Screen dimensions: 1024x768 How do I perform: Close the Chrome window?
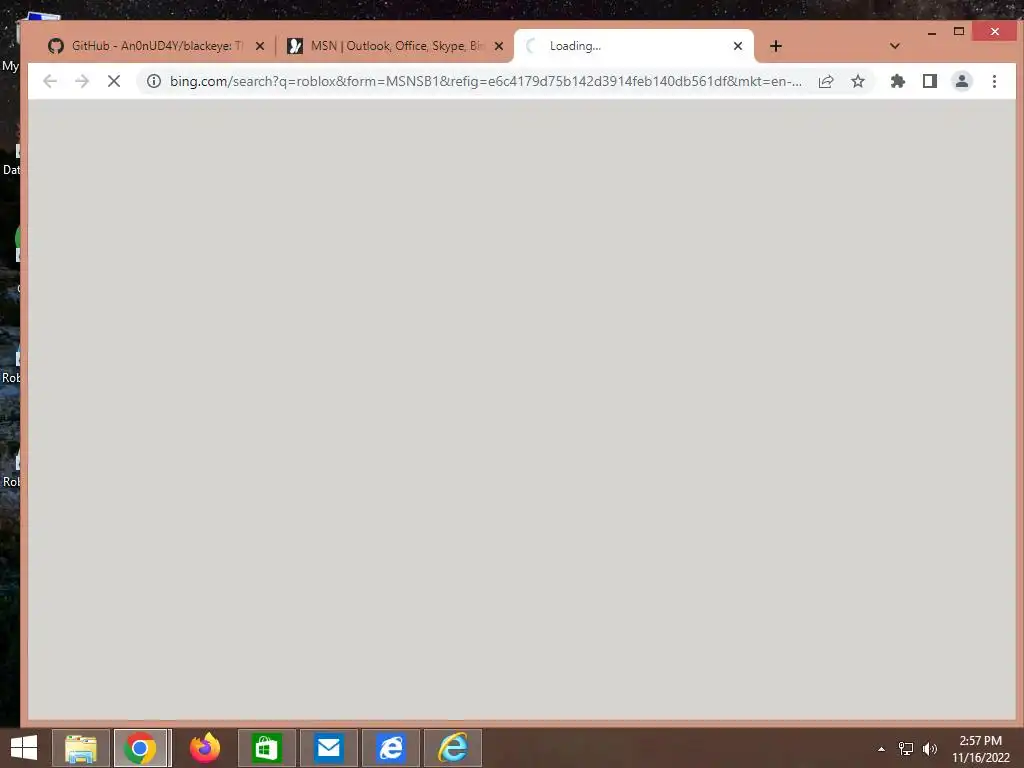click(995, 31)
